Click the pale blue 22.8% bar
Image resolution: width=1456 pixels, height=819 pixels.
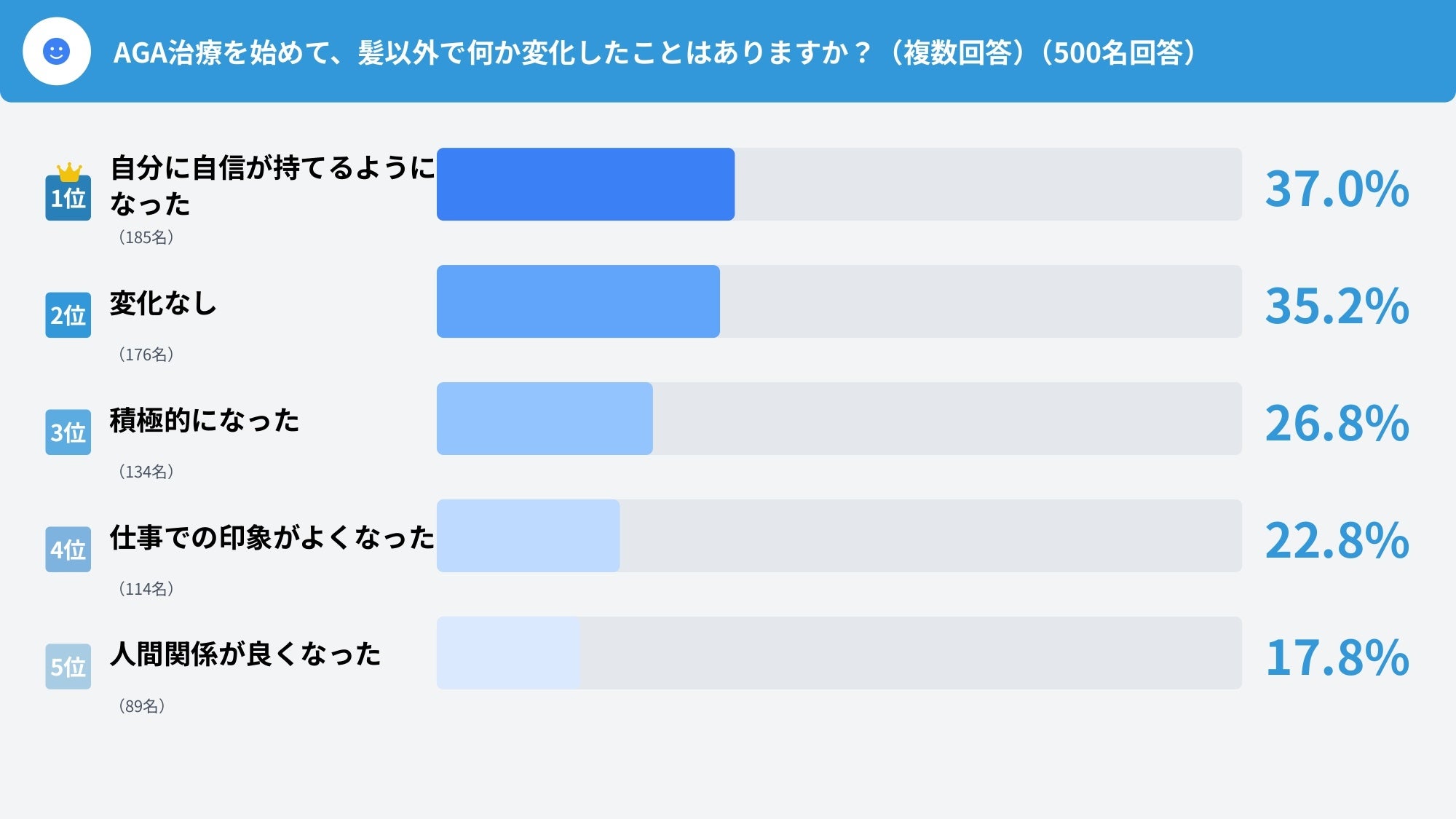tap(528, 536)
